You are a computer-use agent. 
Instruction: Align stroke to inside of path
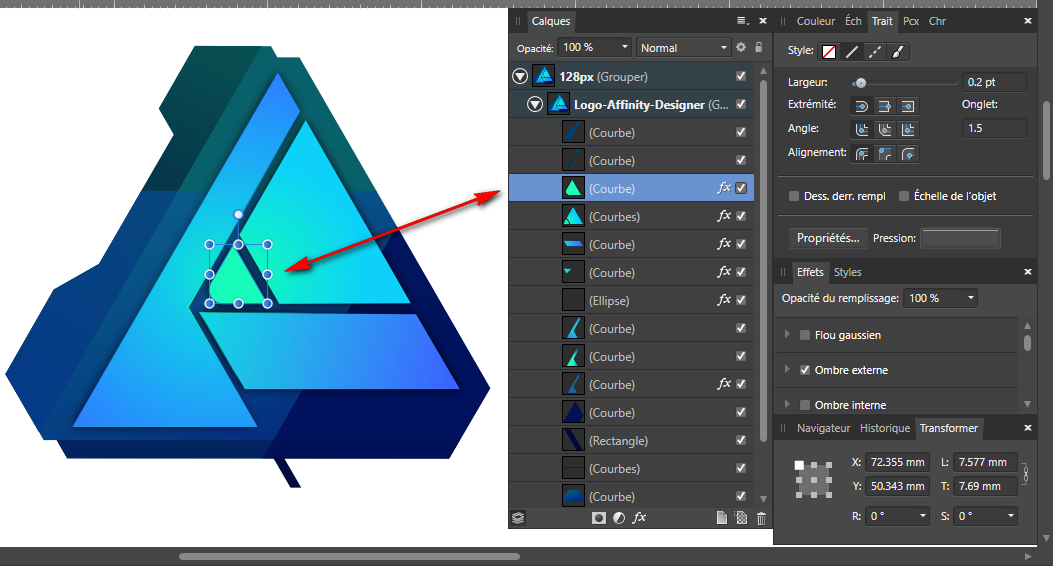tap(885, 154)
